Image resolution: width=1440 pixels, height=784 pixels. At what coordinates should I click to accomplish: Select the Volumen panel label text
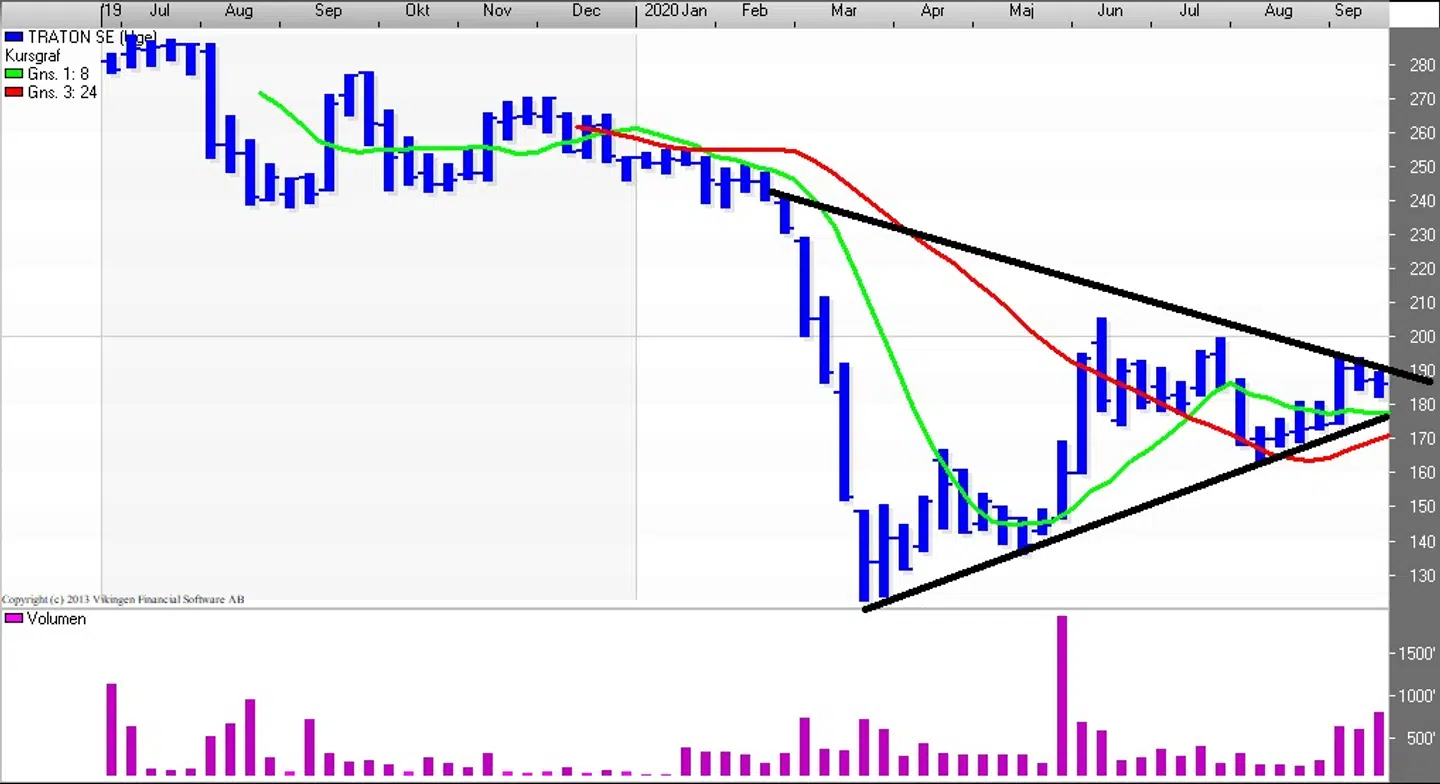tap(56, 619)
